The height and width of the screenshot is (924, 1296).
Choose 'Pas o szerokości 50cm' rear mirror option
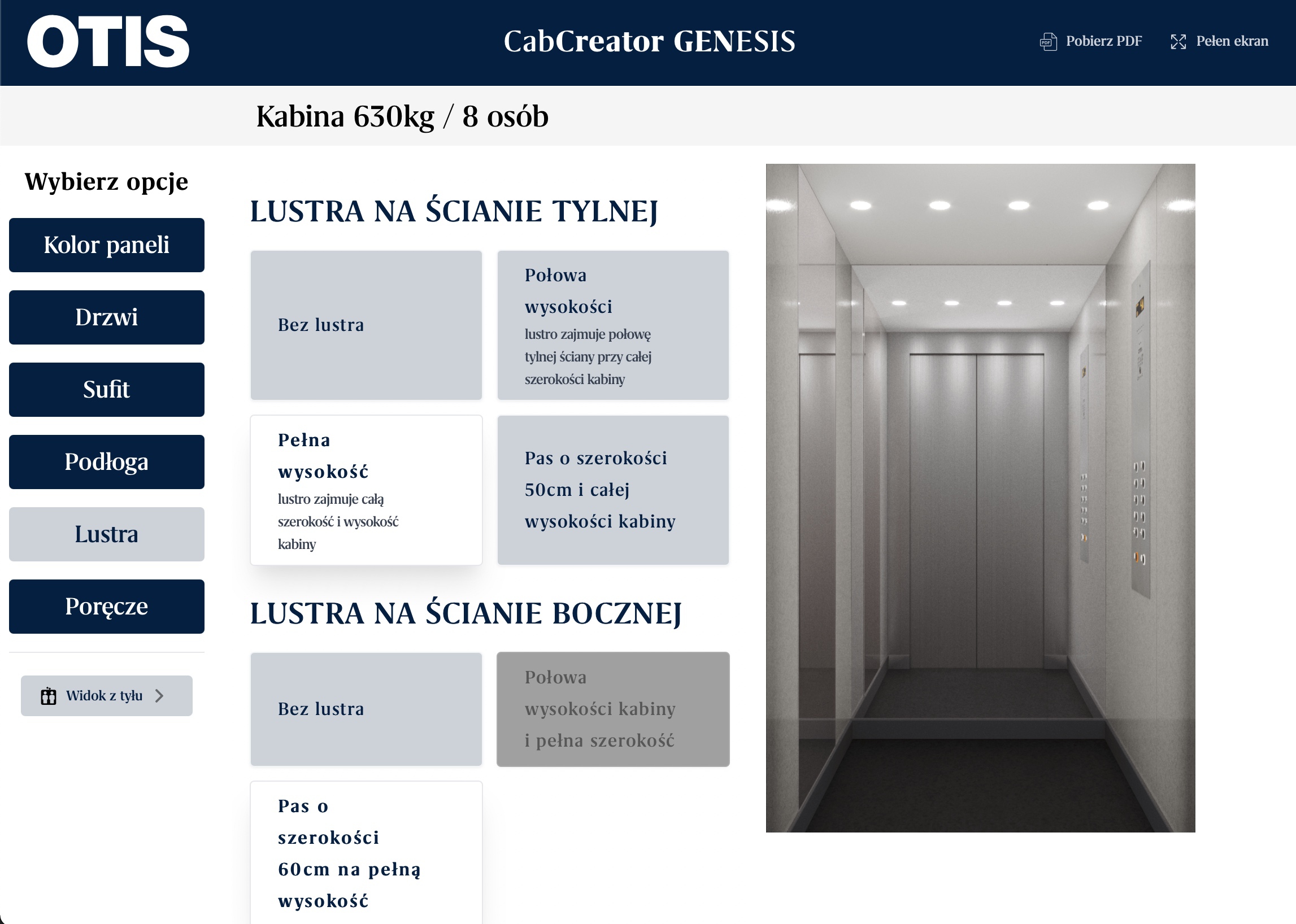click(613, 490)
